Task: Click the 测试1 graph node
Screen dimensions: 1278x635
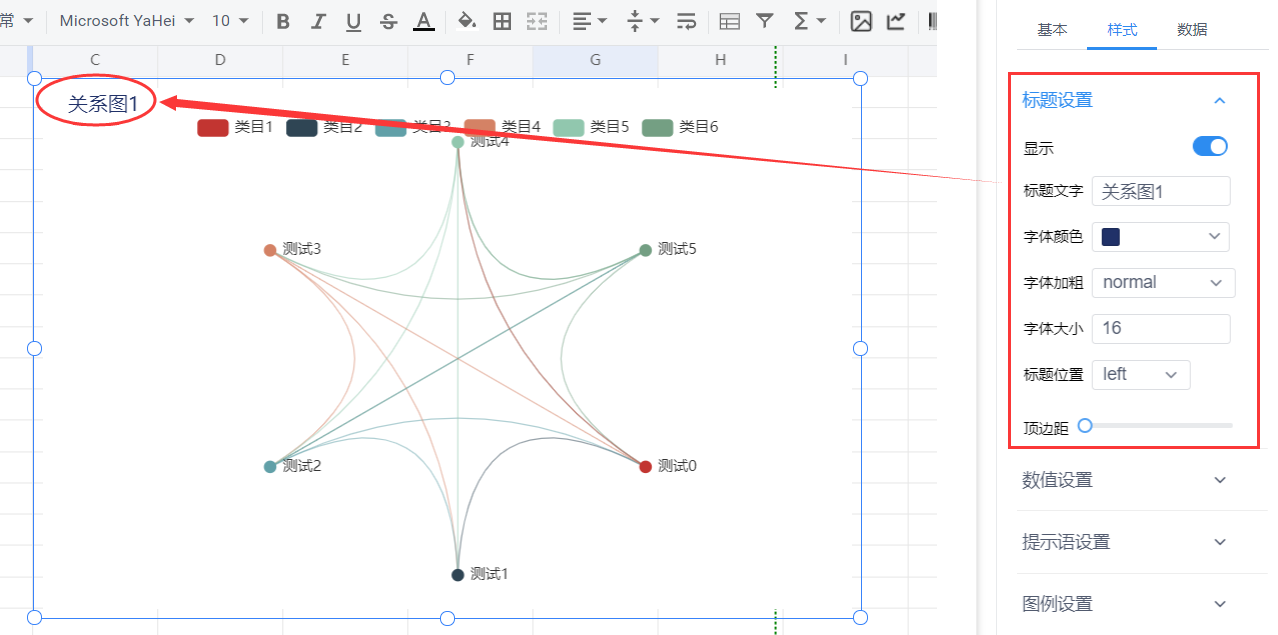Action: [458, 575]
